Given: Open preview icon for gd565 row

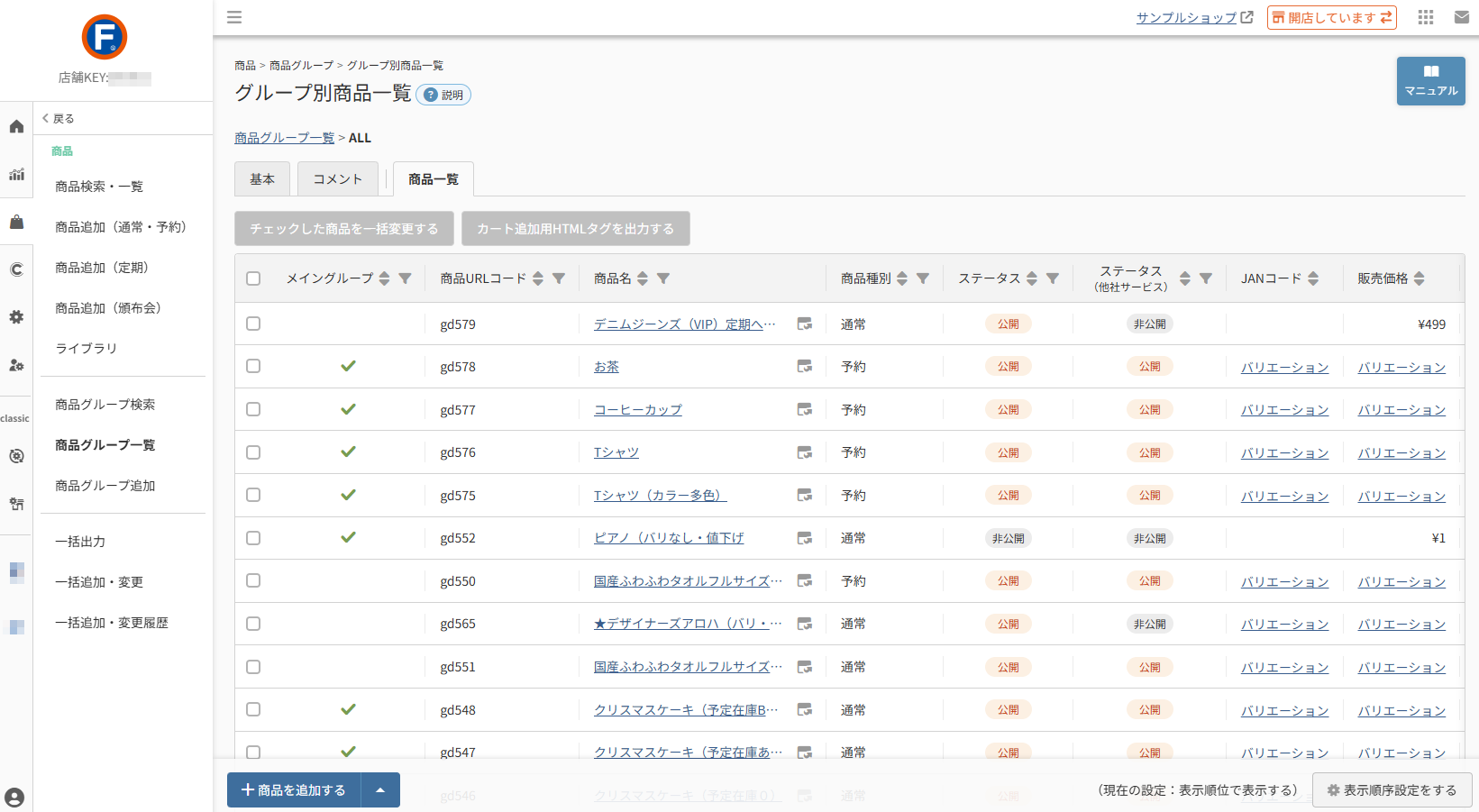Looking at the screenshot, I should coord(805,624).
